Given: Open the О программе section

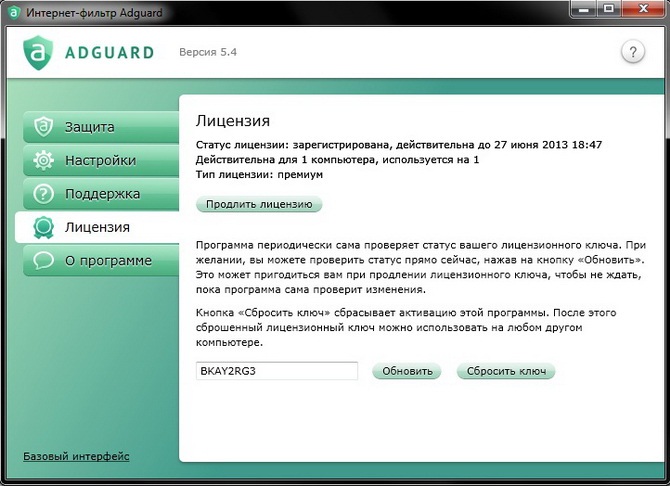Looking at the screenshot, I should pyautogui.click(x=101, y=260).
